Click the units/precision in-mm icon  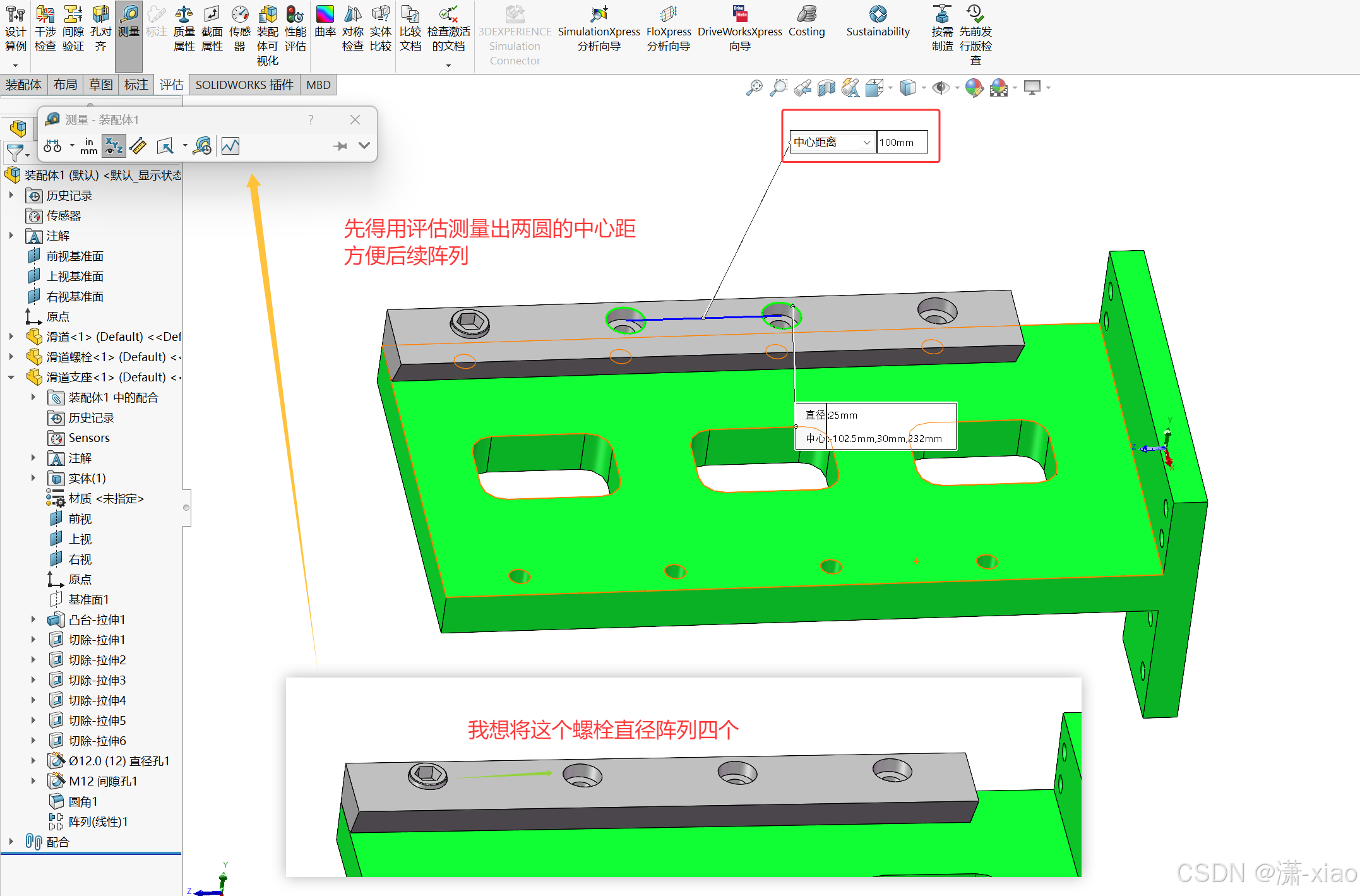89,146
